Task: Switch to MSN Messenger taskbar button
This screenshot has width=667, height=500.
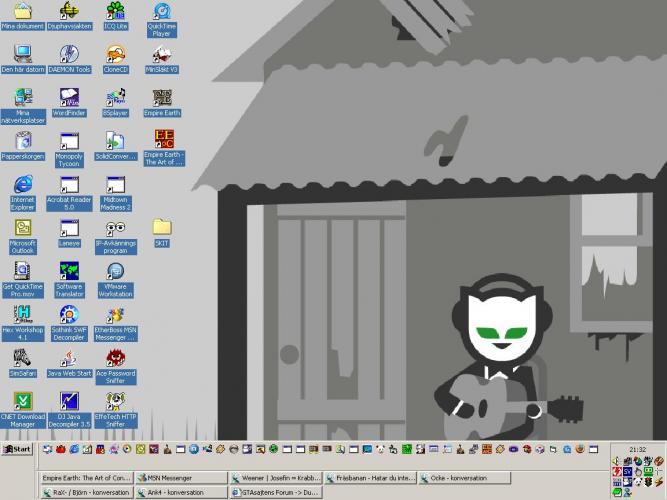Action: [x=182, y=478]
